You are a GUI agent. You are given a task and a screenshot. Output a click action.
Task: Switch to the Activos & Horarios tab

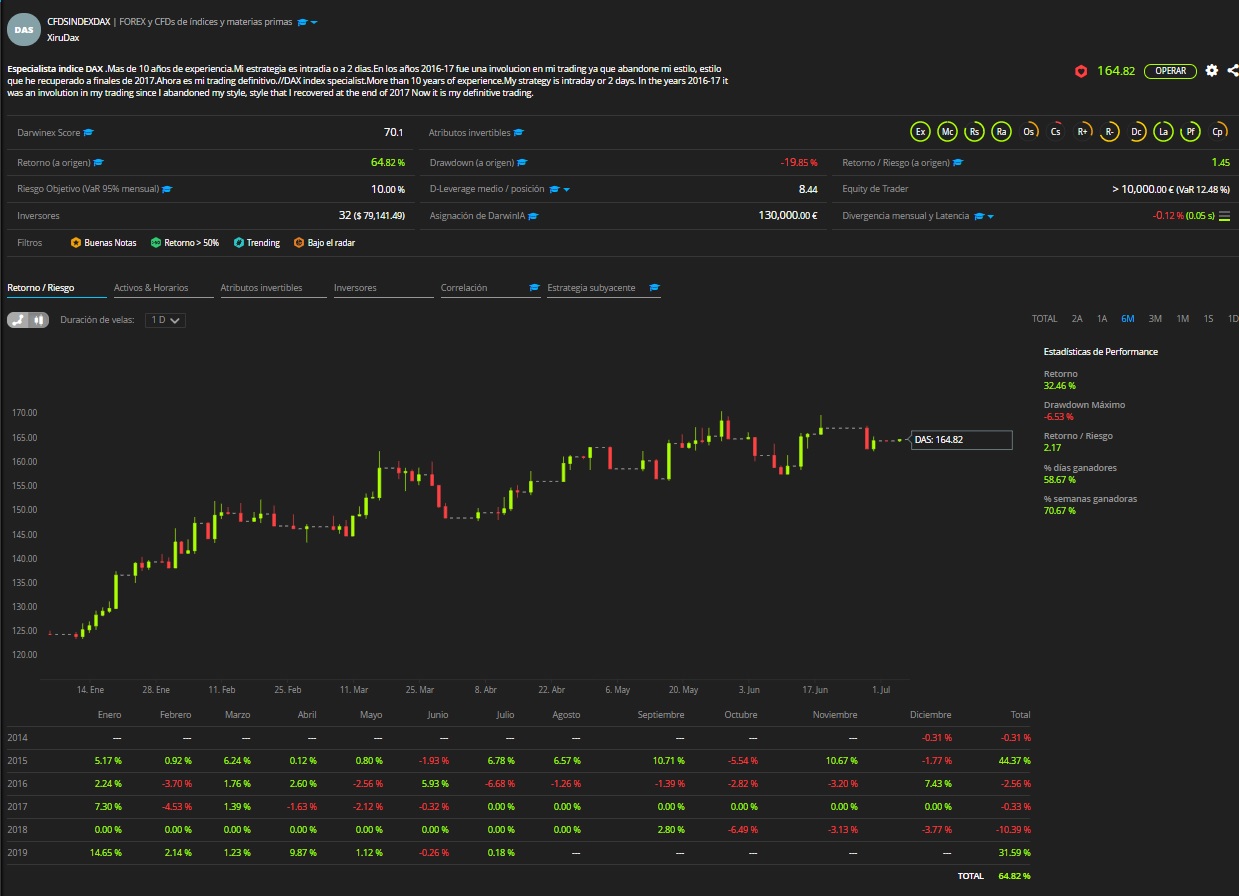151,288
